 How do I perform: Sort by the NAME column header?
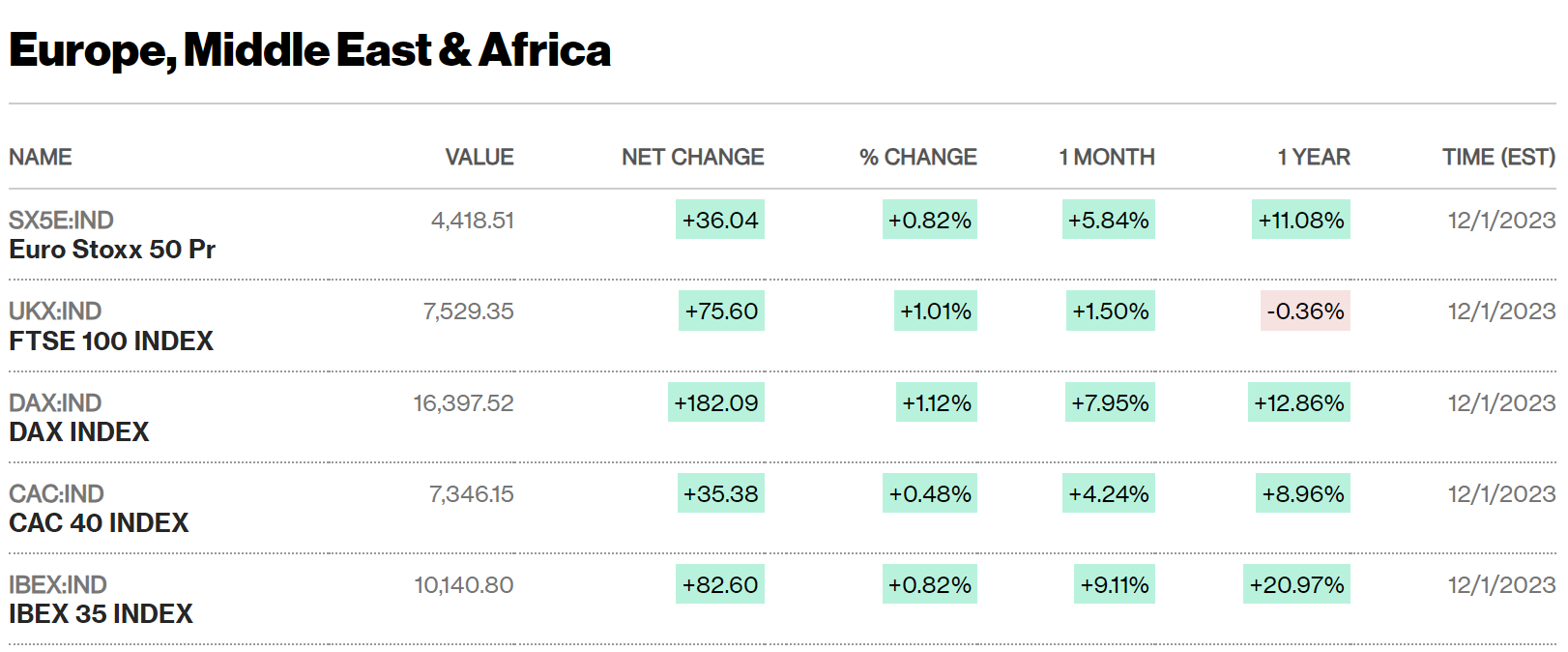41,157
